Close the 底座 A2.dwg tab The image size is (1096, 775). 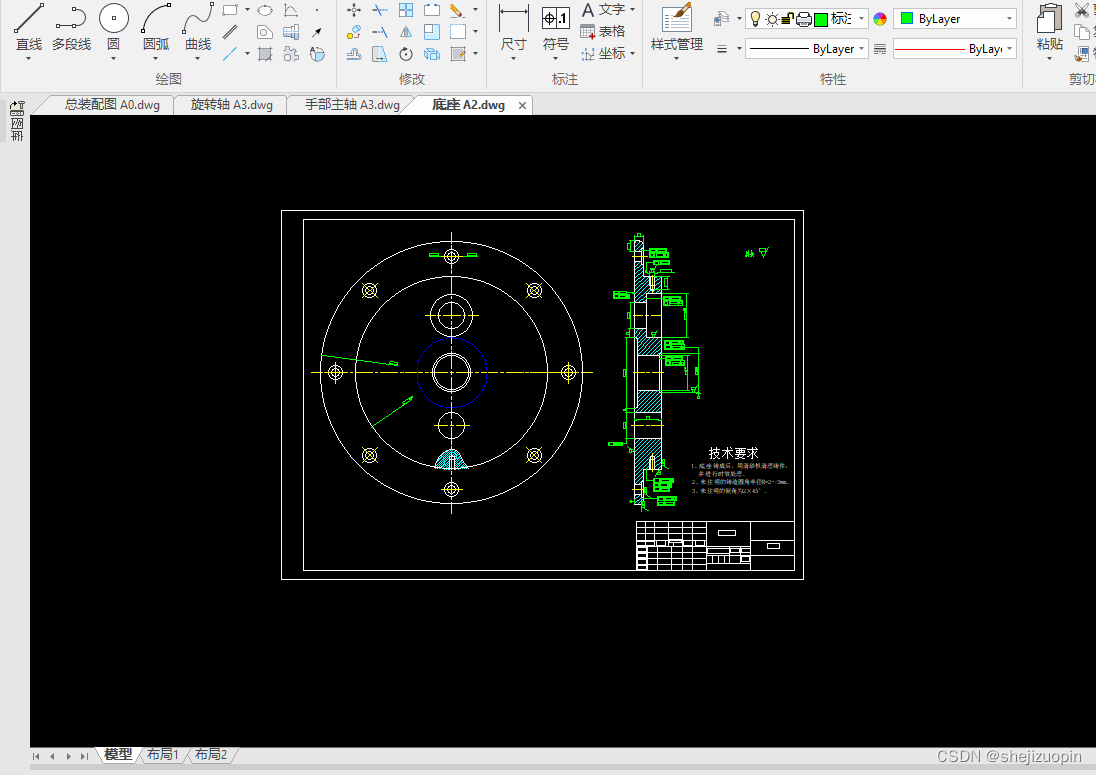[522, 106]
